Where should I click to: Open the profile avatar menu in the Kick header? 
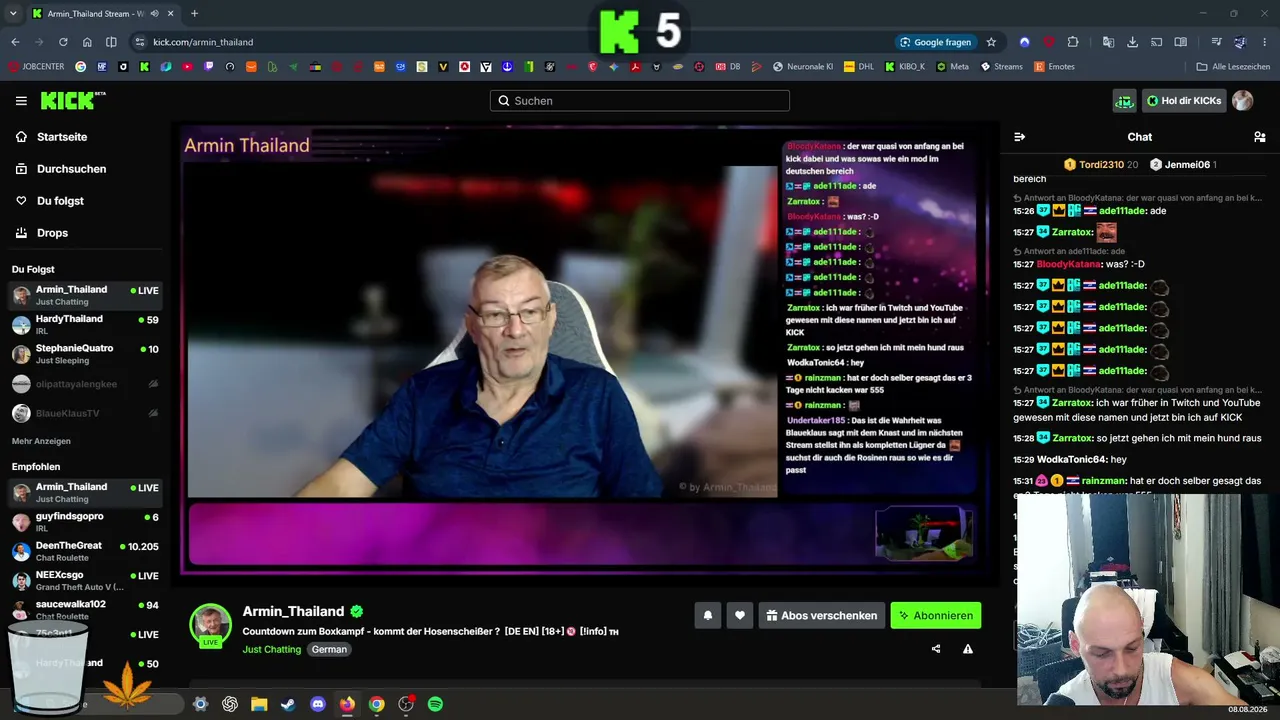pos(1242,101)
